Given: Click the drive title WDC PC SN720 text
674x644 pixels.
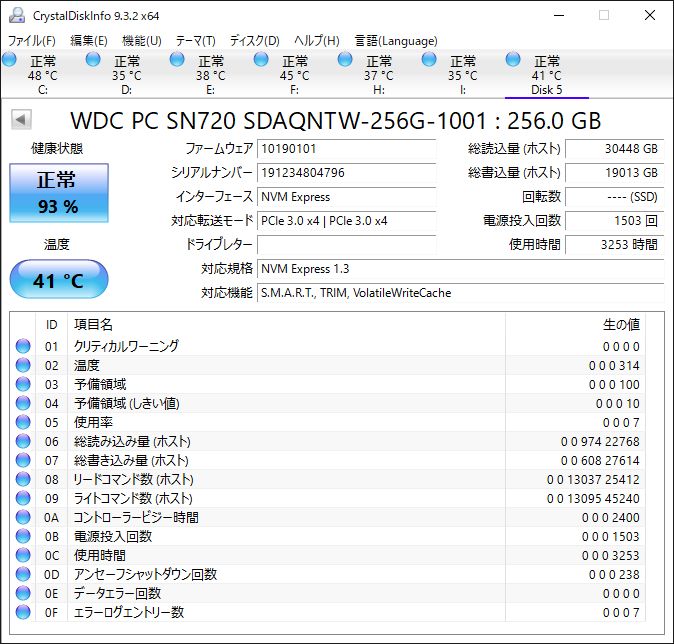Looking at the screenshot, I should [x=335, y=120].
